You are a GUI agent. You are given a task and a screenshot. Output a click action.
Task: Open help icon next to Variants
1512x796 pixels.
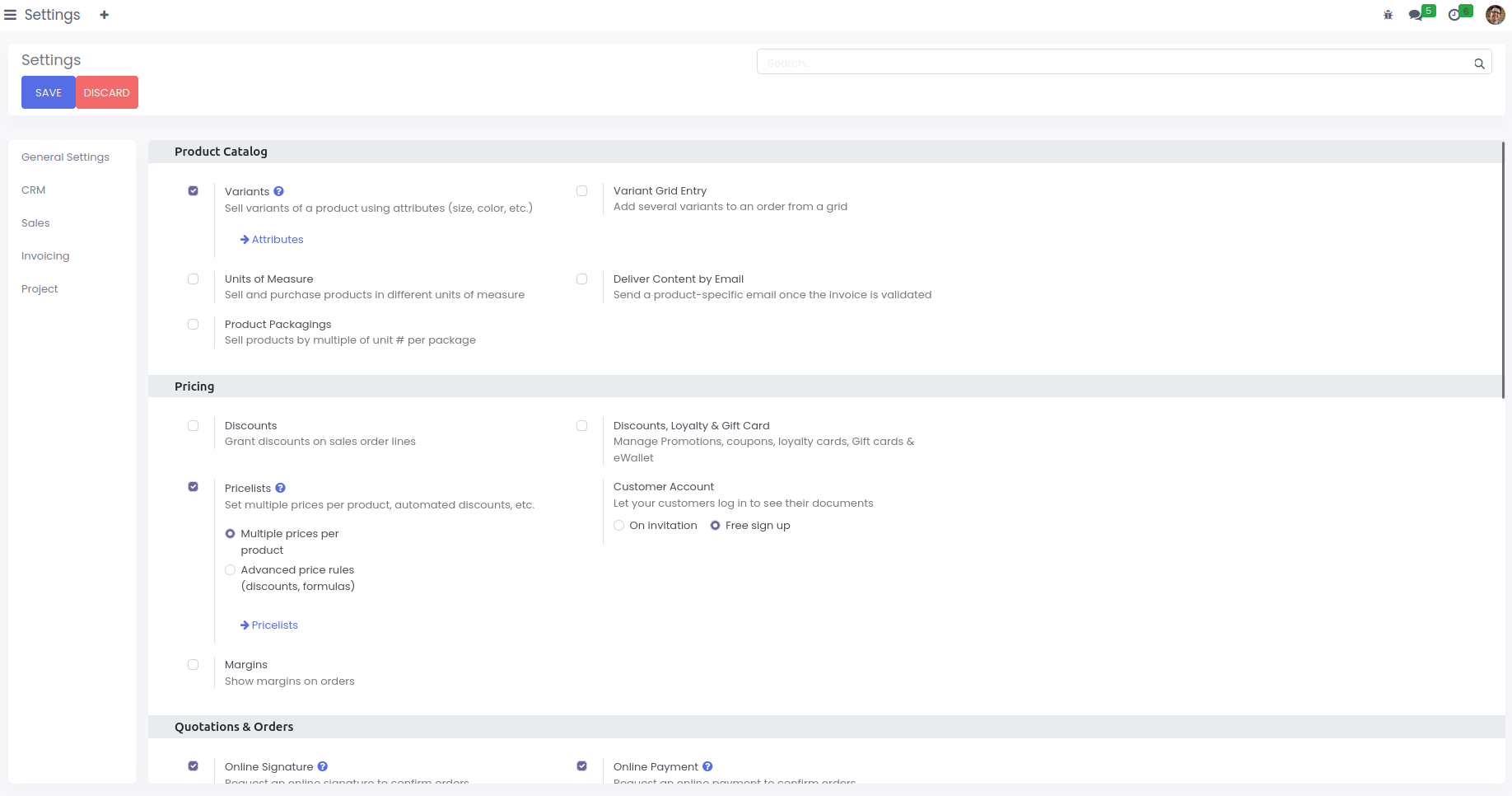279,191
